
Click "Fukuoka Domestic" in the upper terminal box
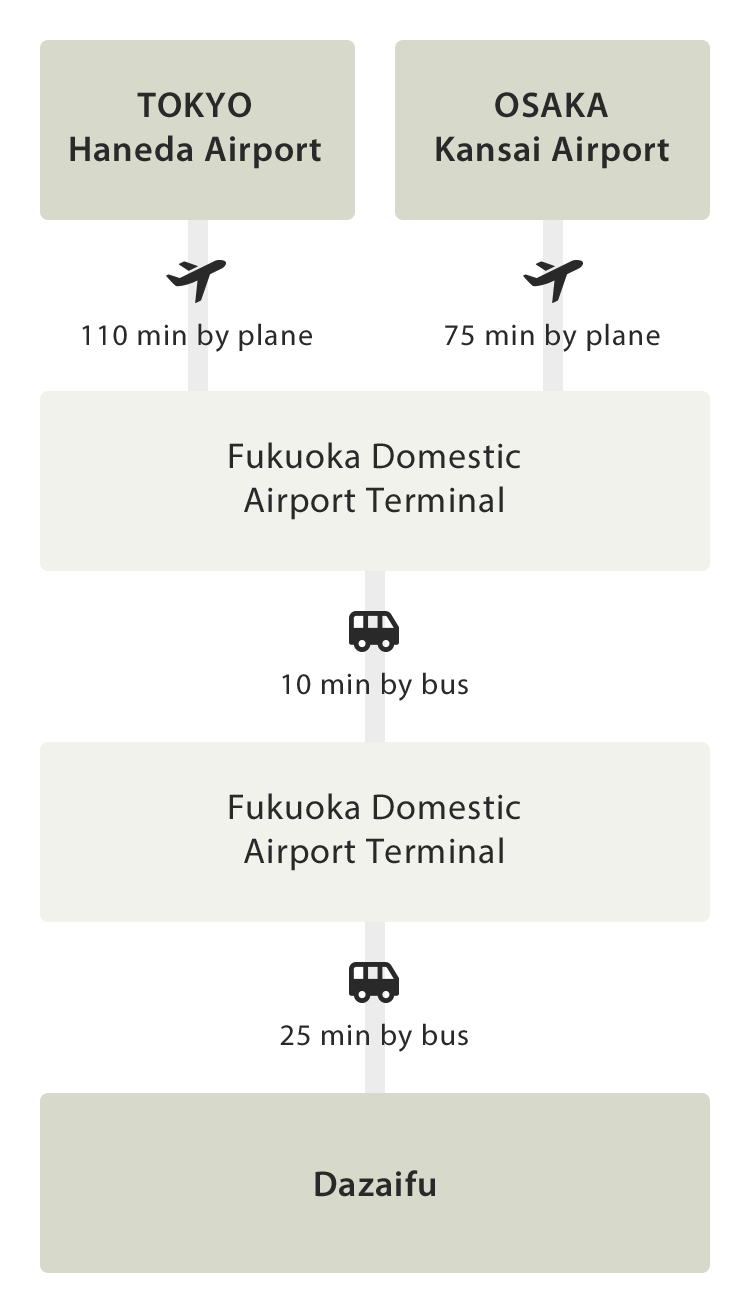pos(374,457)
